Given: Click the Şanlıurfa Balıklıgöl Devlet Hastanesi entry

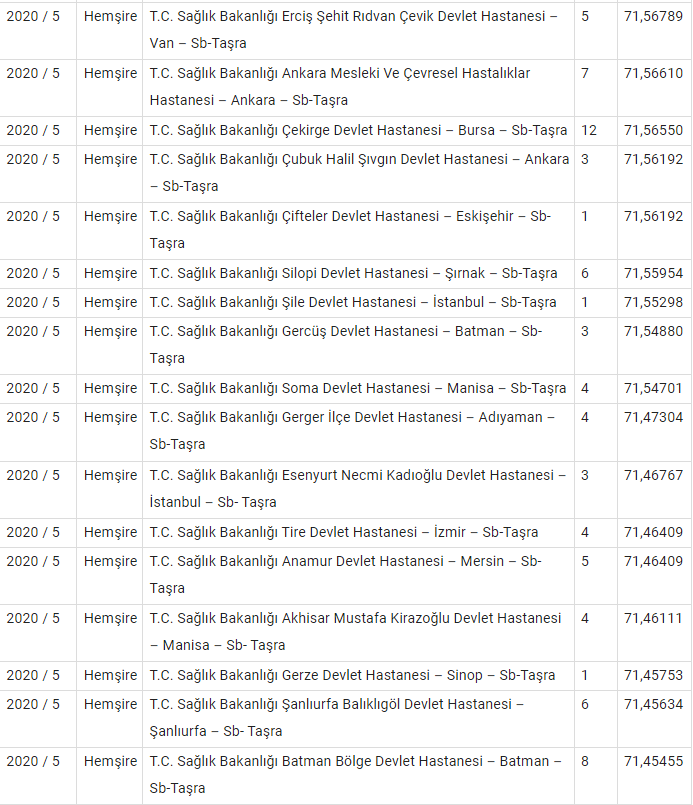Looking at the screenshot, I should pos(358,718).
